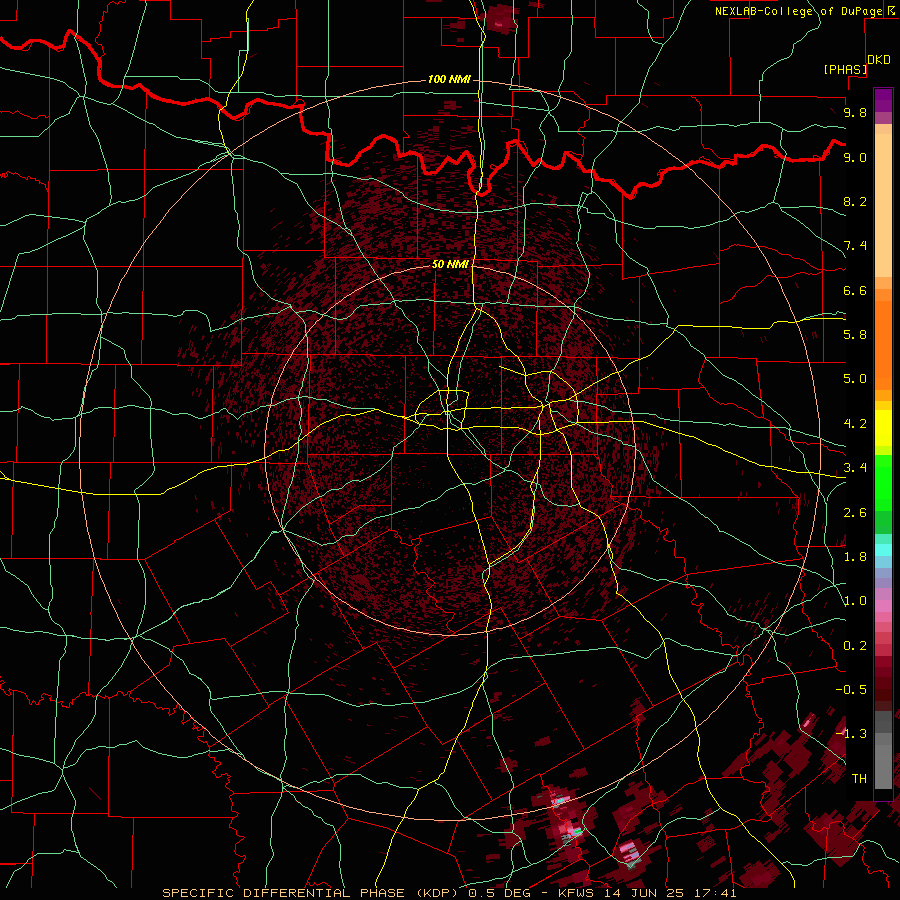Click the 8.2 scale value
900x900 pixels.
coord(855,201)
